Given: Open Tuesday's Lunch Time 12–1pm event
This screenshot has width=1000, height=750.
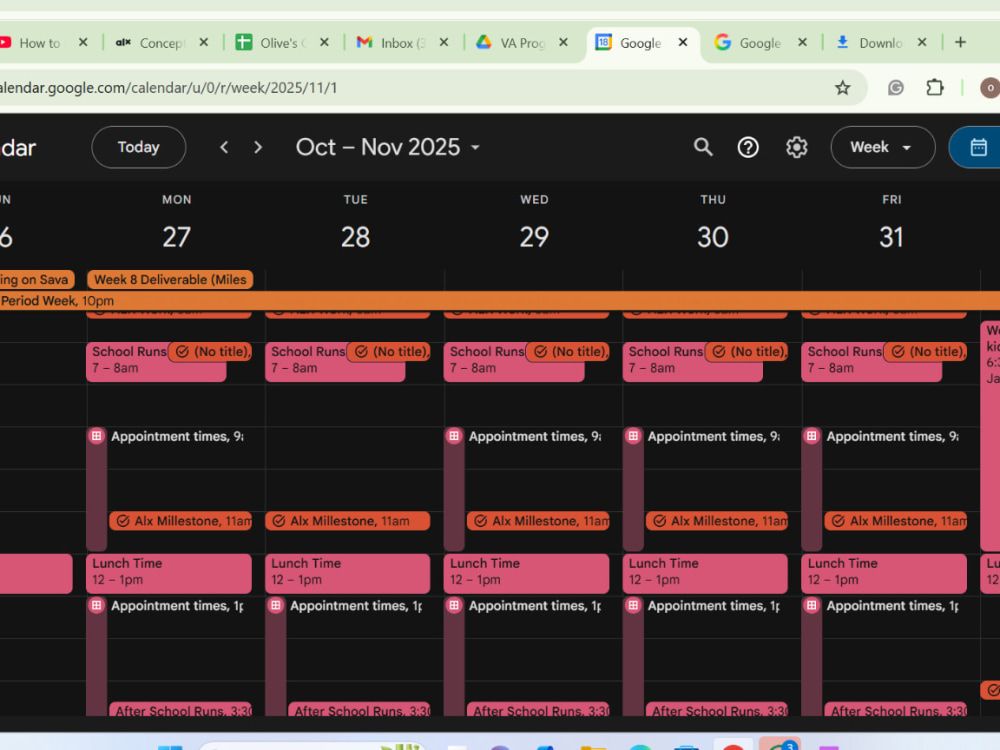Looking at the screenshot, I should pyautogui.click(x=348, y=573).
